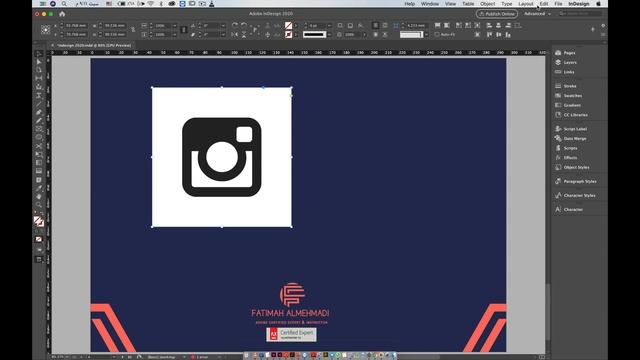Click Rotate 90° clockwise icon
640x360 pixels.
click(235, 25)
